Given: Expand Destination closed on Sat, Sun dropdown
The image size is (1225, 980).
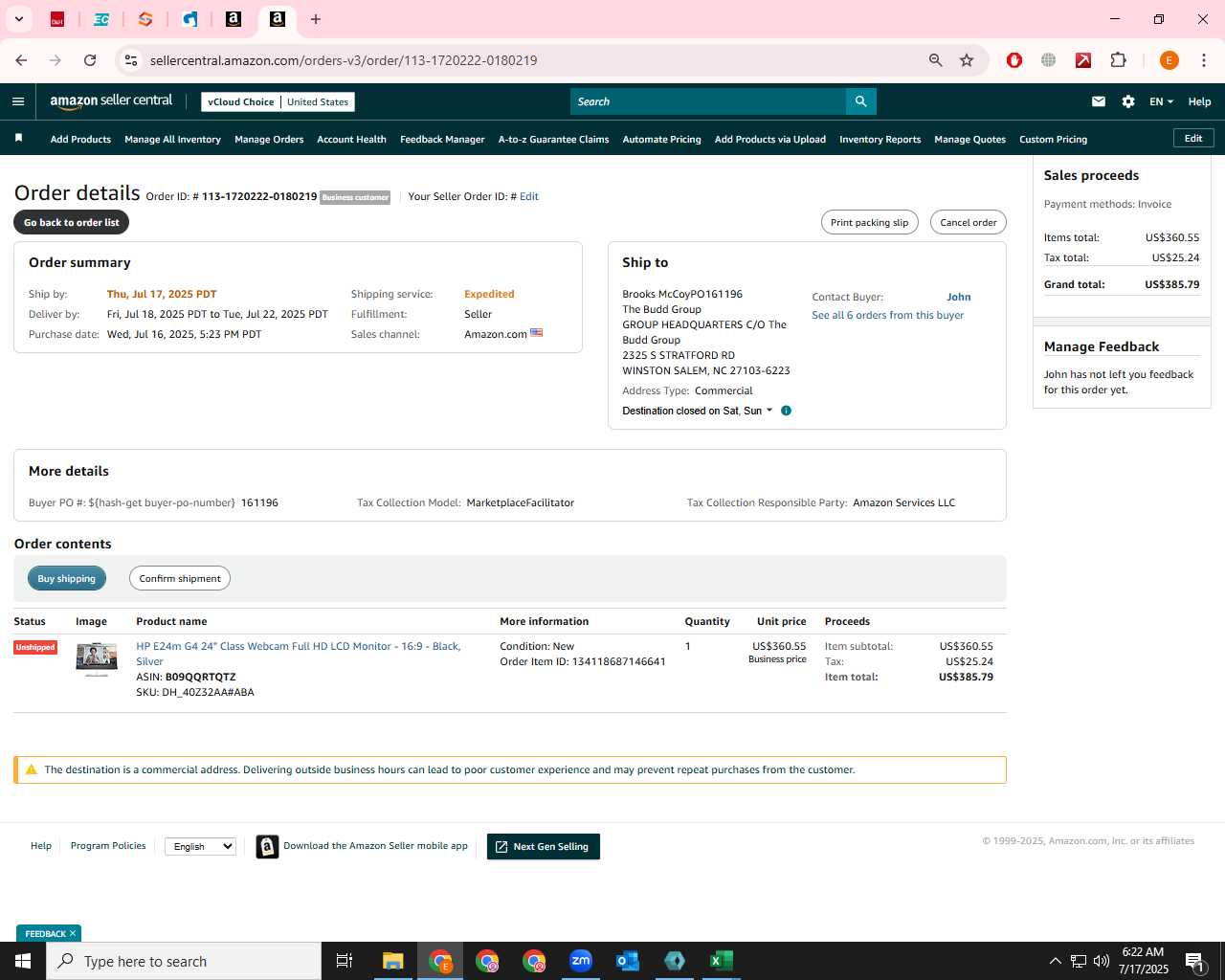Looking at the screenshot, I should [698, 411].
